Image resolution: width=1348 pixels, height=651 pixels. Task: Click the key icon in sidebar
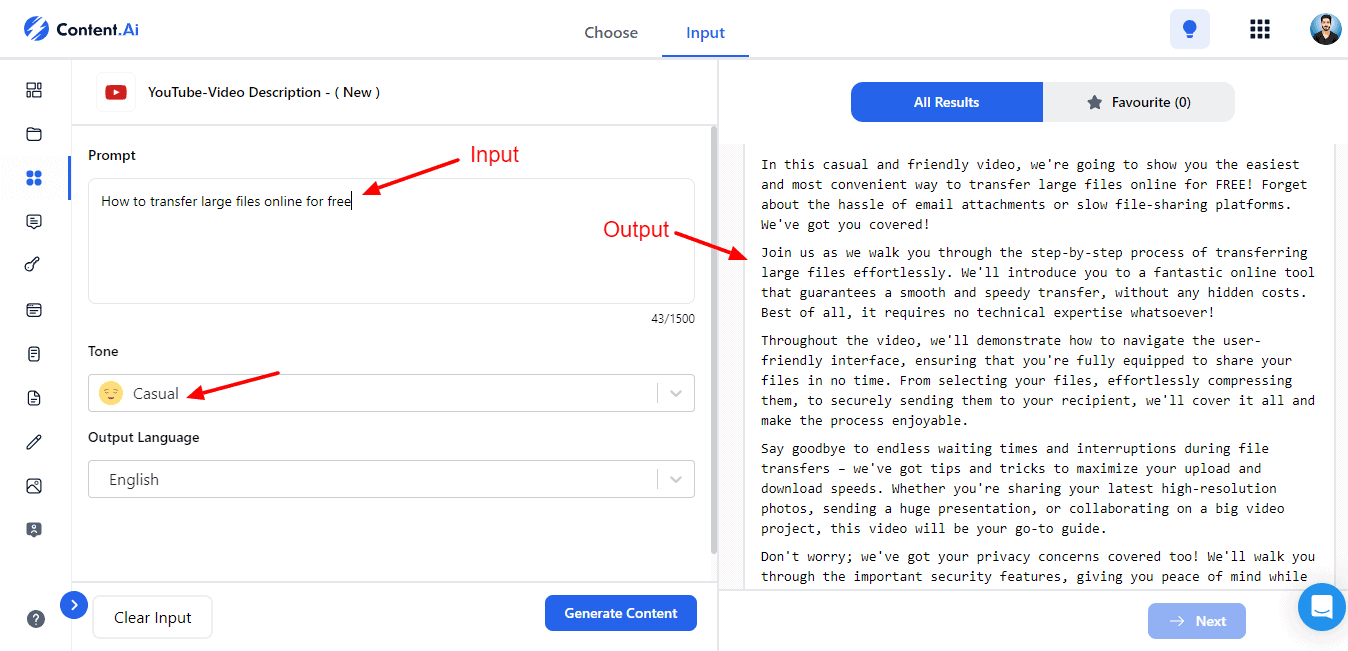pyautogui.click(x=34, y=265)
